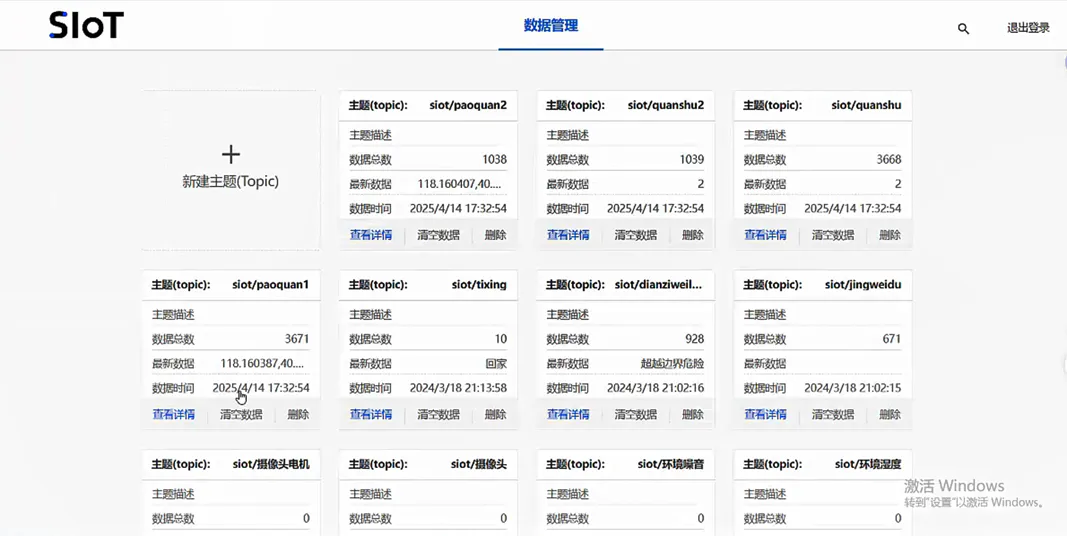Click topic name siot/paoquan2
1067x536 pixels.
coord(468,105)
